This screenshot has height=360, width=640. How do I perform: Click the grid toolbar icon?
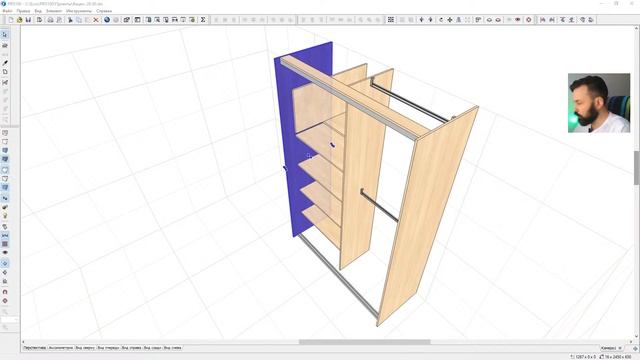(391, 20)
